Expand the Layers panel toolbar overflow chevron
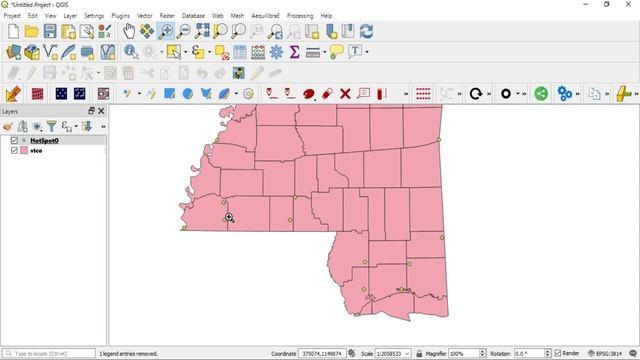This screenshot has height=360, width=640. (103, 127)
